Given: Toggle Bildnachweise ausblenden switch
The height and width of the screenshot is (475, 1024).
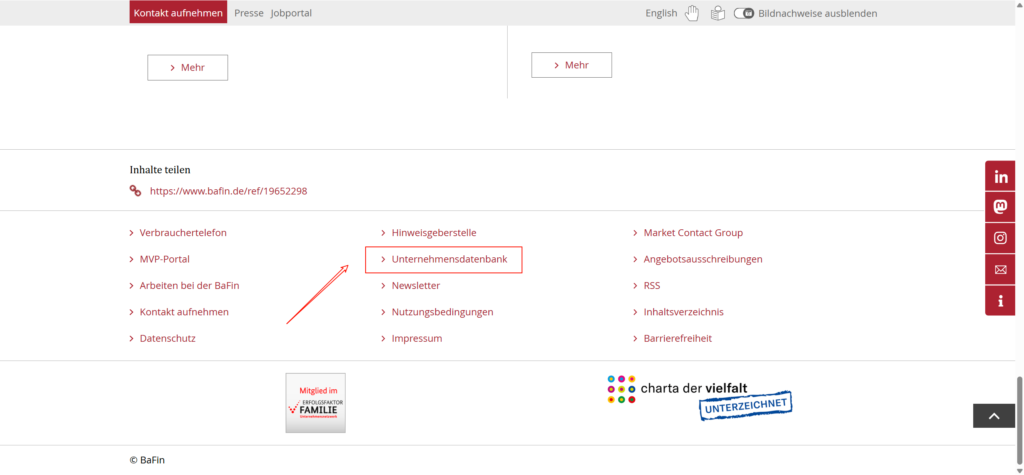Looking at the screenshot, I should point(744,13).
